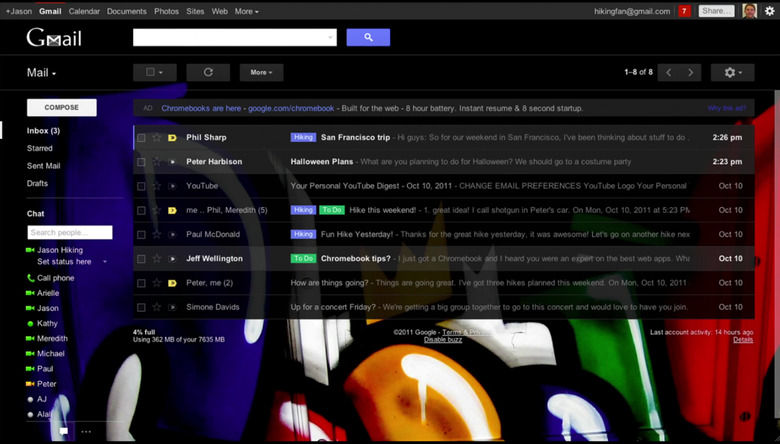Open the settings gear in the black top bar
The image size is (780, 444).
[770, 11]
